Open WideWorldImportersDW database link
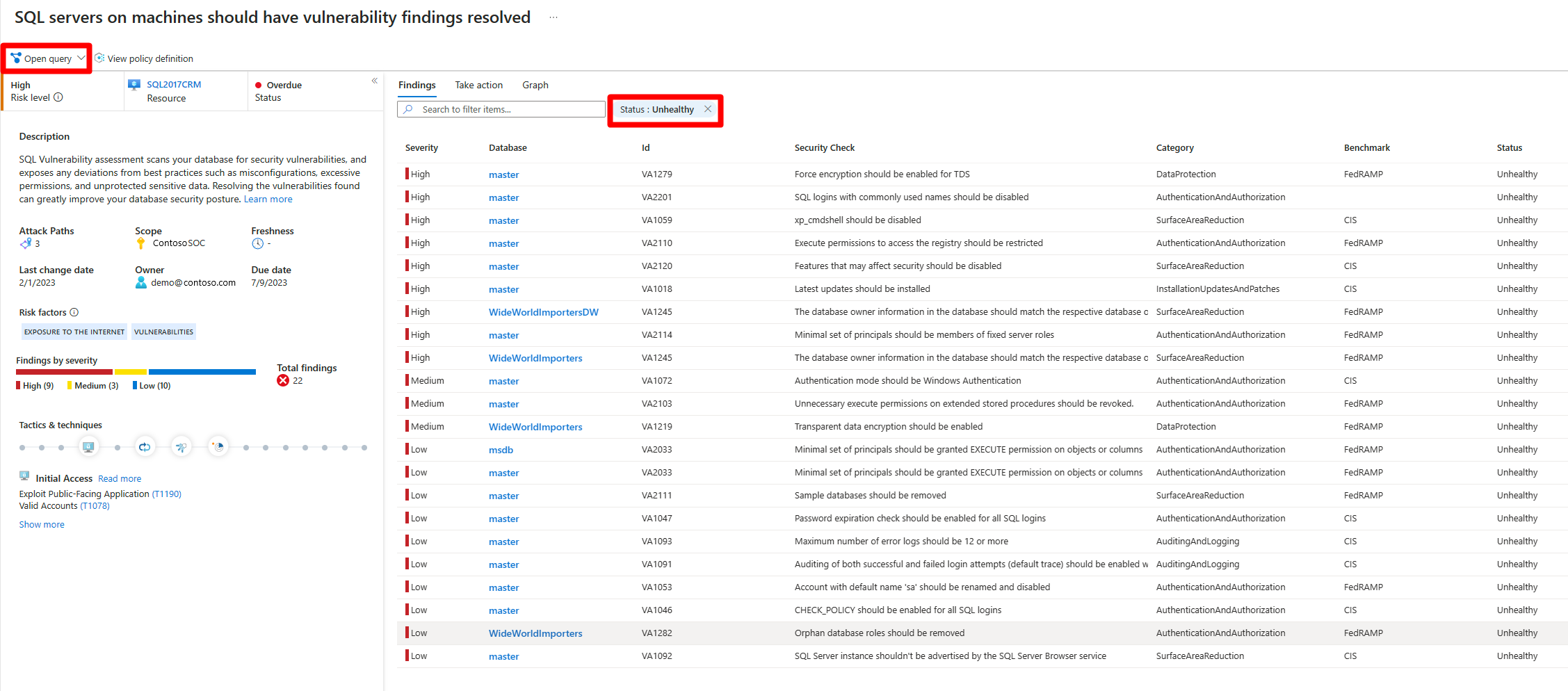This screenshot has height=691, width=1568. tap(544, 313)
